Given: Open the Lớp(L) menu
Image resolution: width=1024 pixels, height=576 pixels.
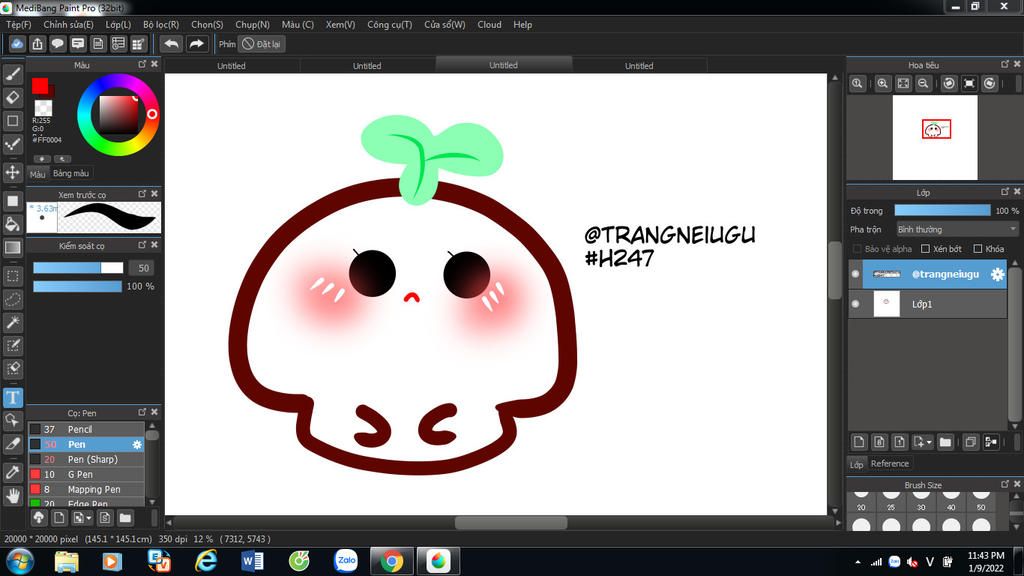Looking at the screenshot, I should pyautogui.click(x=118, y=24).
